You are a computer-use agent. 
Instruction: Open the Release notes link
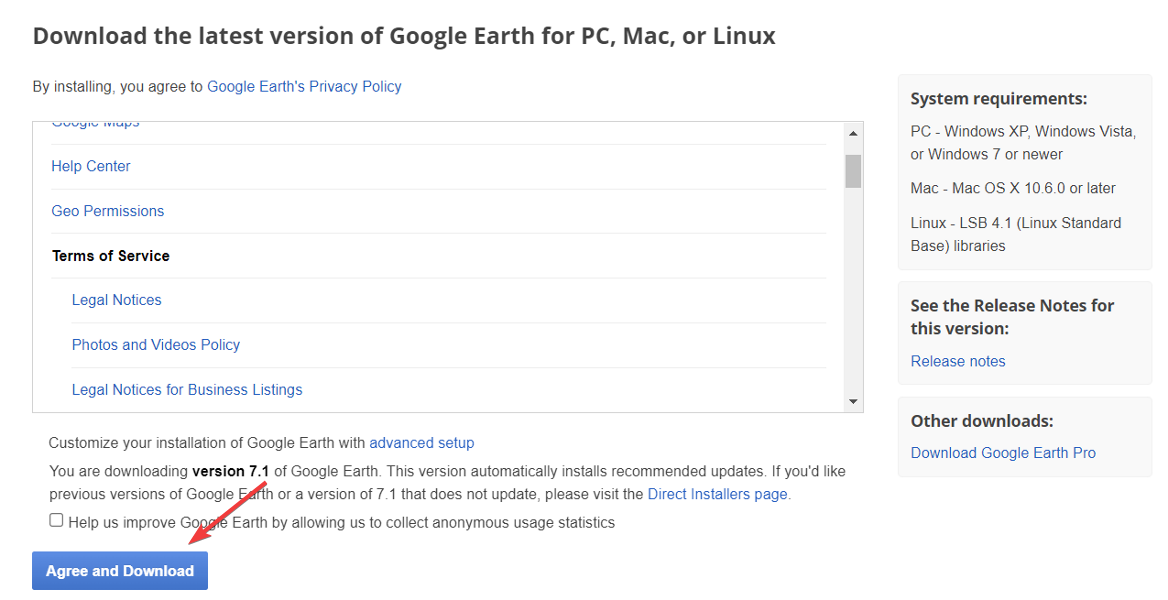tap(957, 361)
